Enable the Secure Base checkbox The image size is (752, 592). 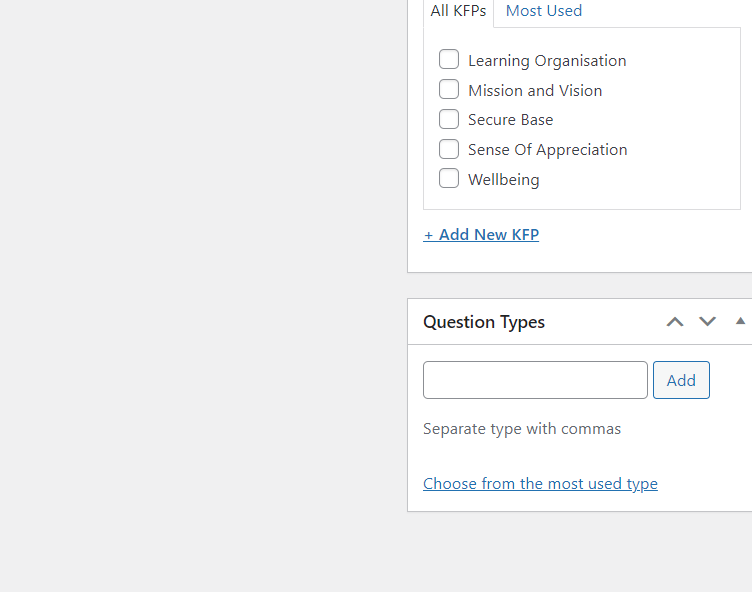[449, 119]
